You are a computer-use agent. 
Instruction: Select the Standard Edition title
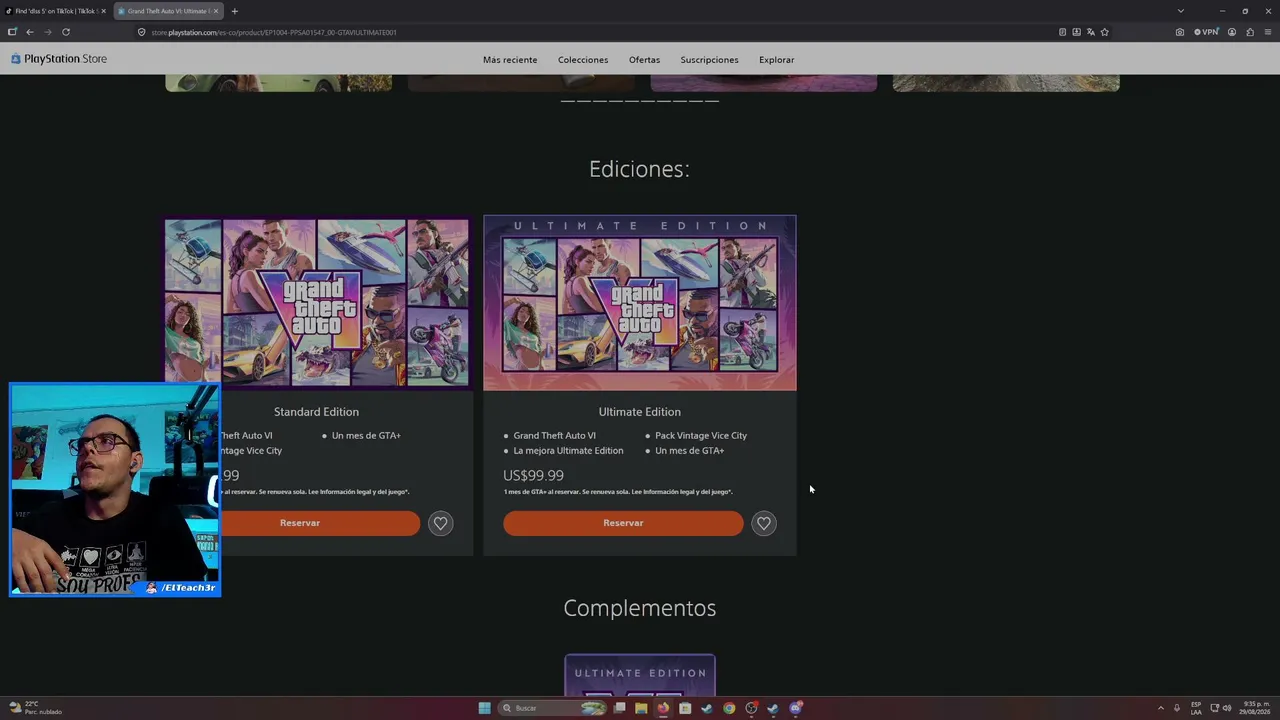[316, 412]
